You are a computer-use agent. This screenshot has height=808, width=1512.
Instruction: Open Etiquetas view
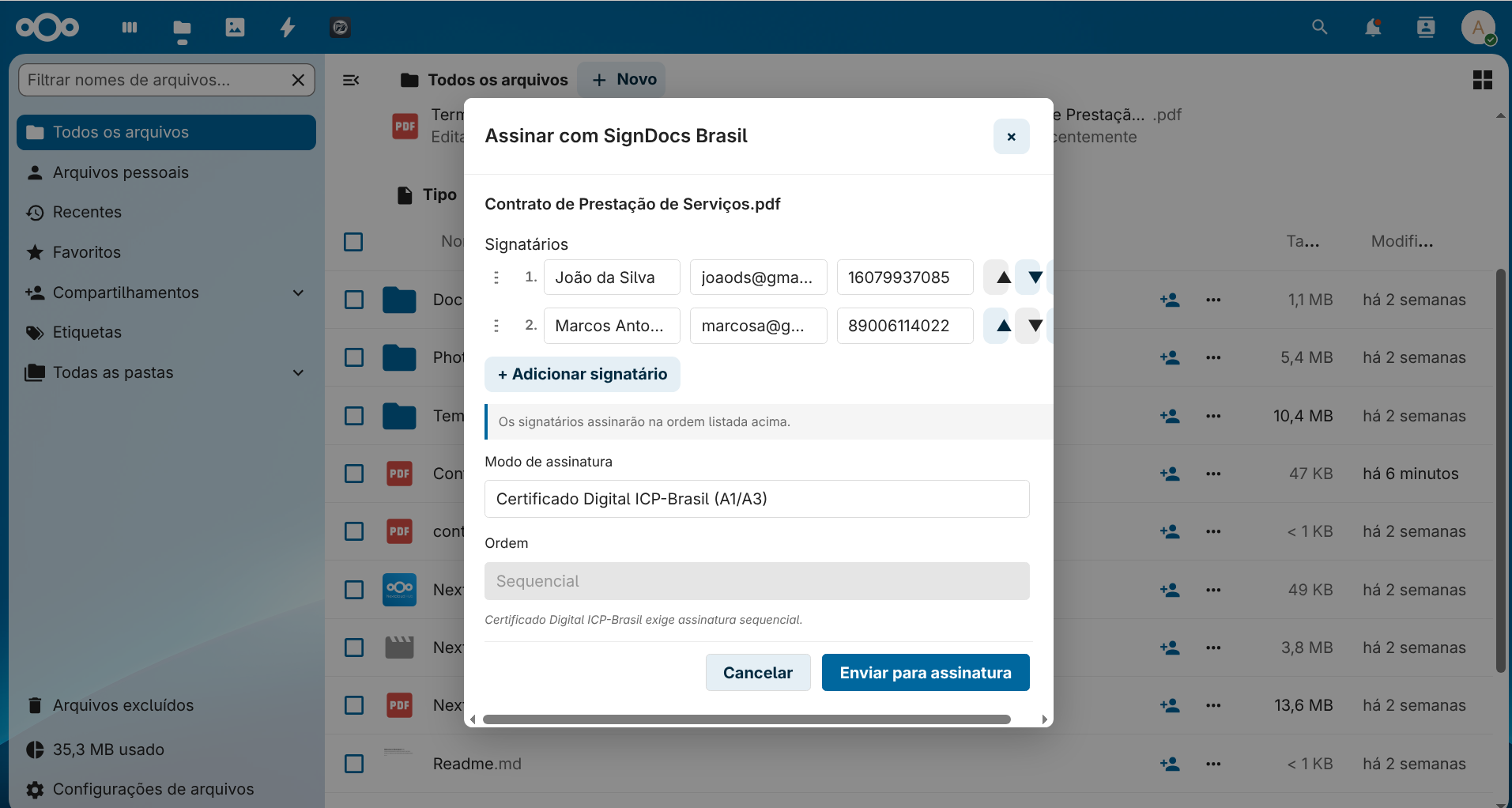[x=166, y=332]
